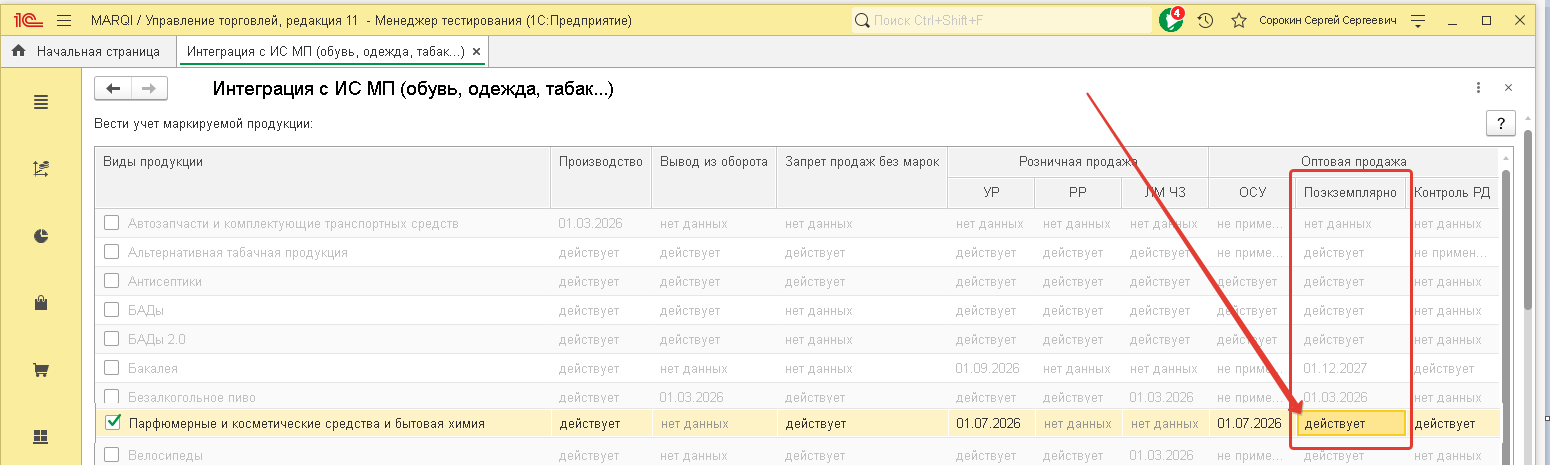Close the Интеграция с ИС МП tab
The width and height of the screenshot is (1550, 465).
(476, 51)
